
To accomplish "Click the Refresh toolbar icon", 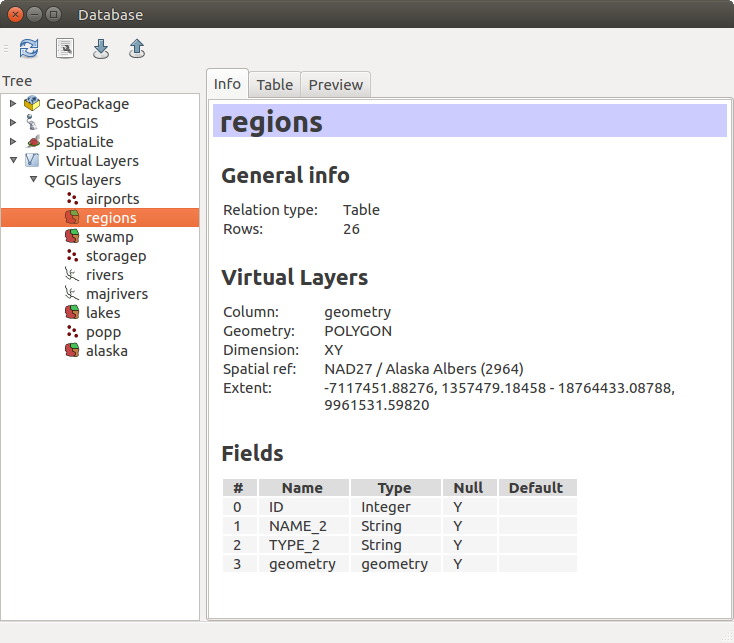I will (29, 48).
